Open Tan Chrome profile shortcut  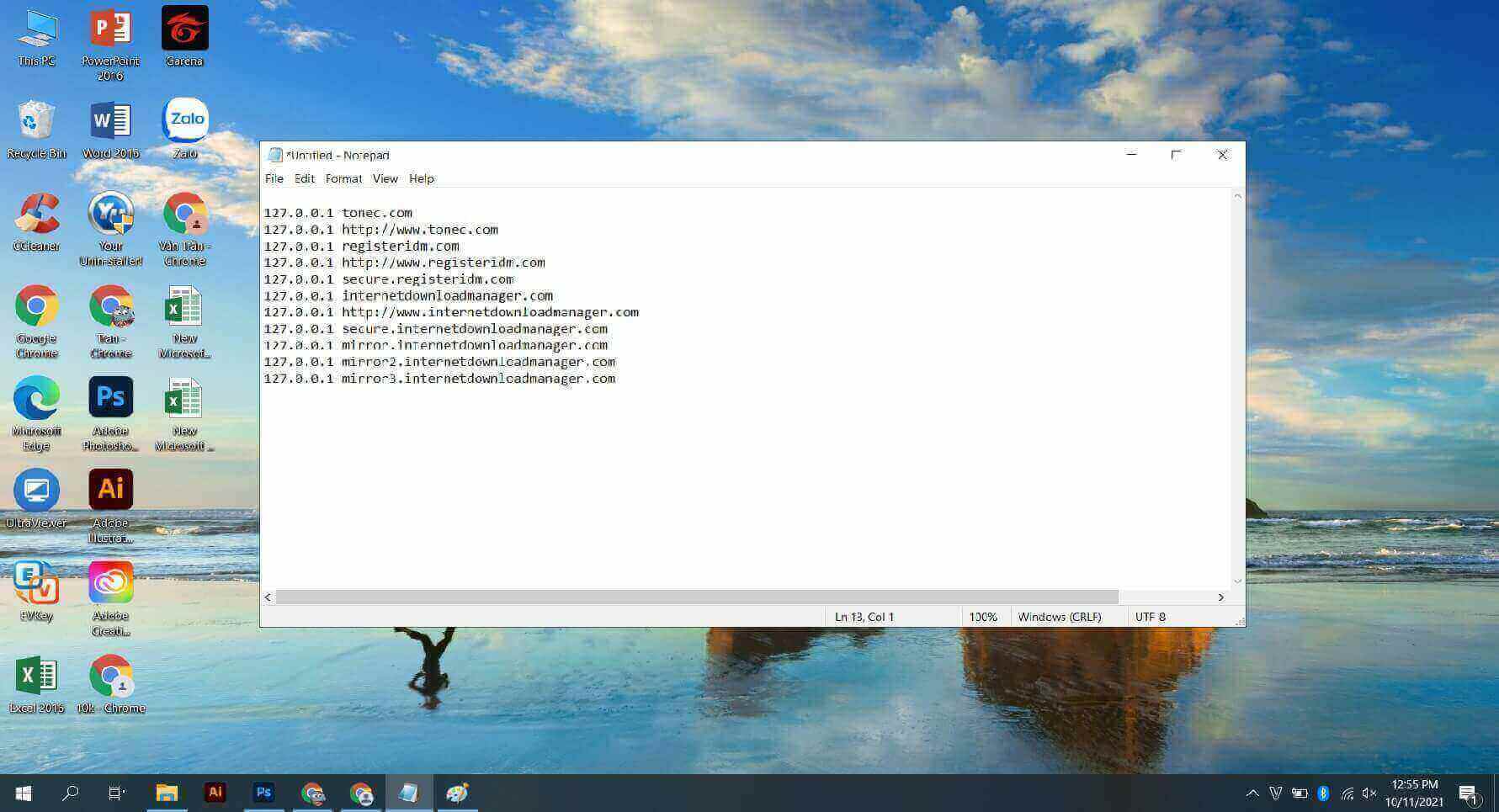coord(110,322)
